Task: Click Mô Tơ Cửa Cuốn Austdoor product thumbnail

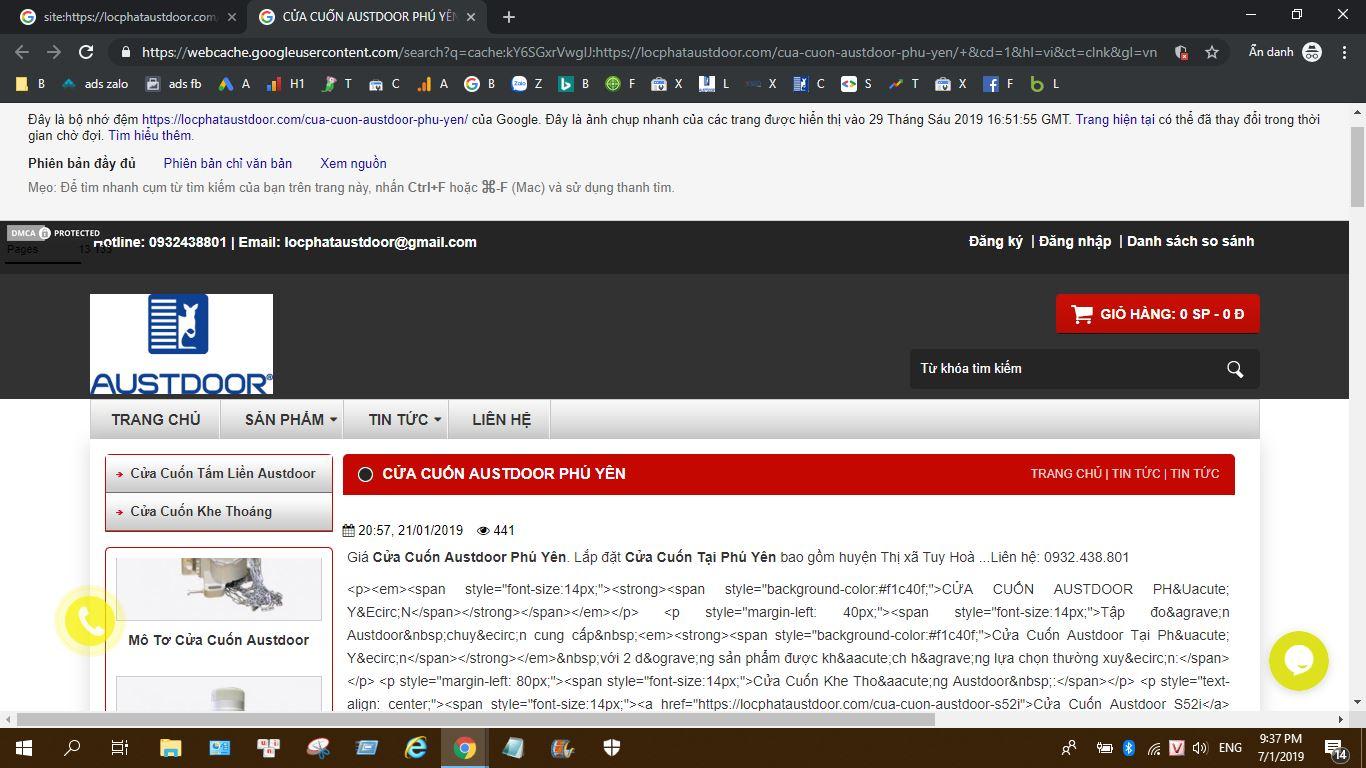Action: click(x=219, y=589)
